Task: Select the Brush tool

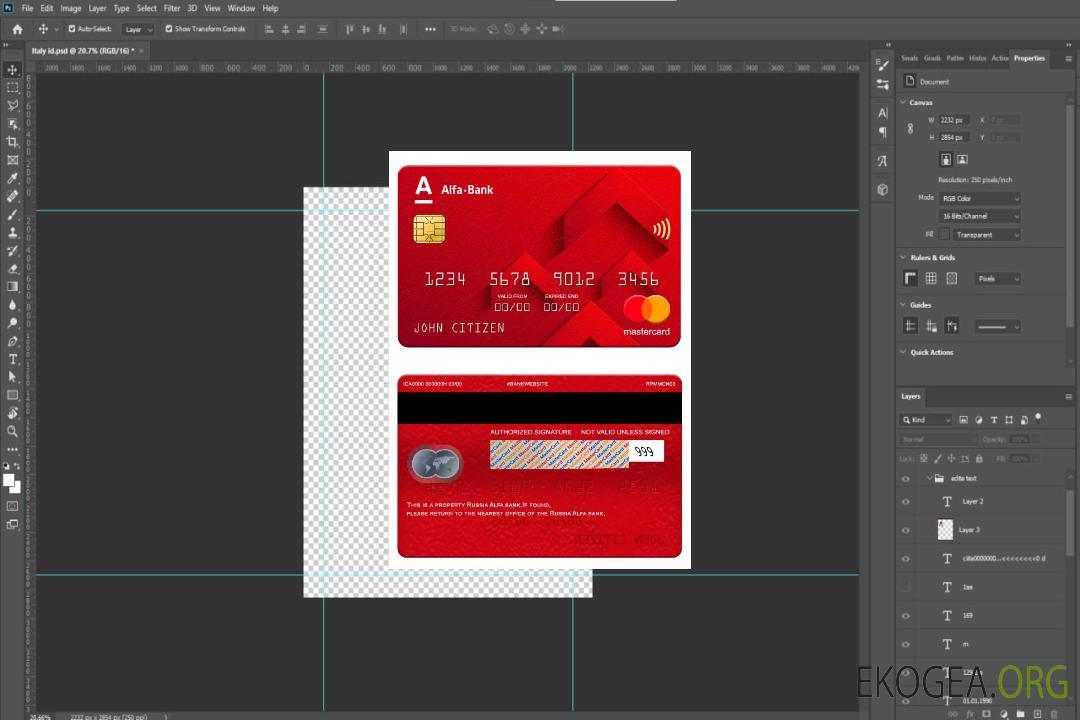Action: tap(12, 214)
